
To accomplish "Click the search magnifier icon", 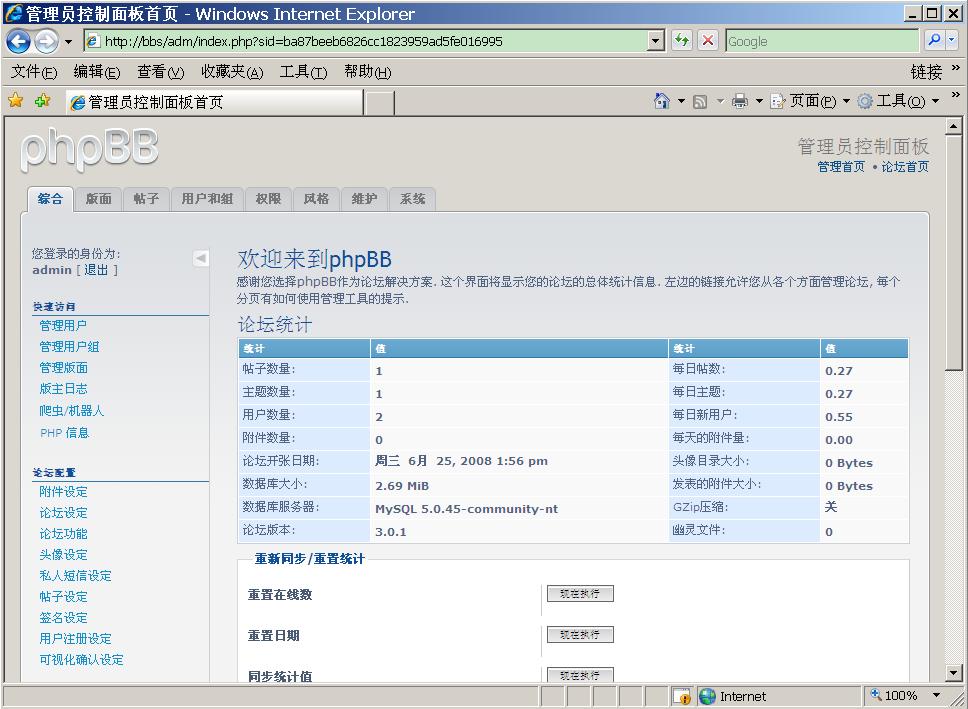I will click(935, 41).
